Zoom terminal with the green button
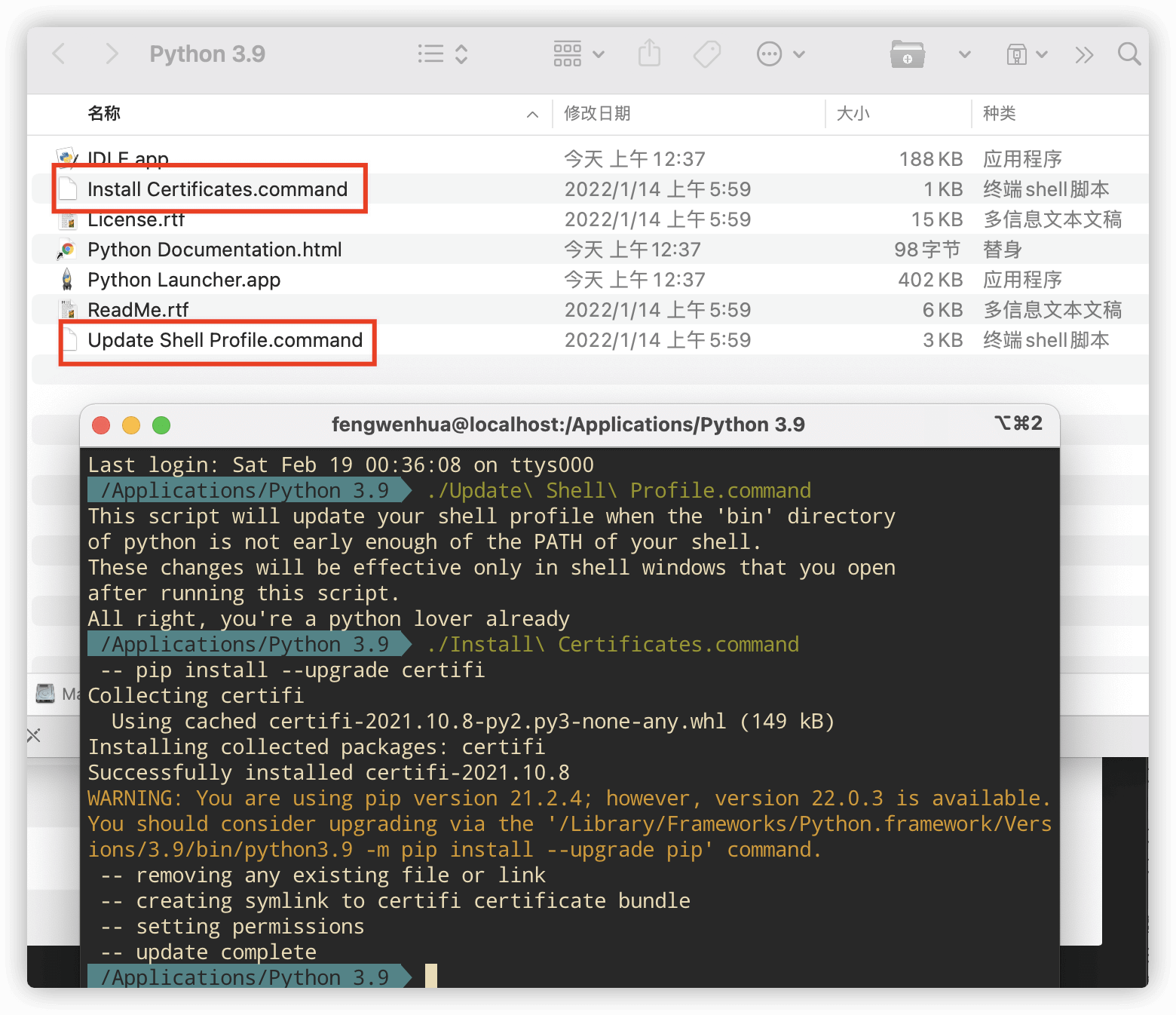This screenshot has height=1015, width=1176. click(x=161, y=425)
